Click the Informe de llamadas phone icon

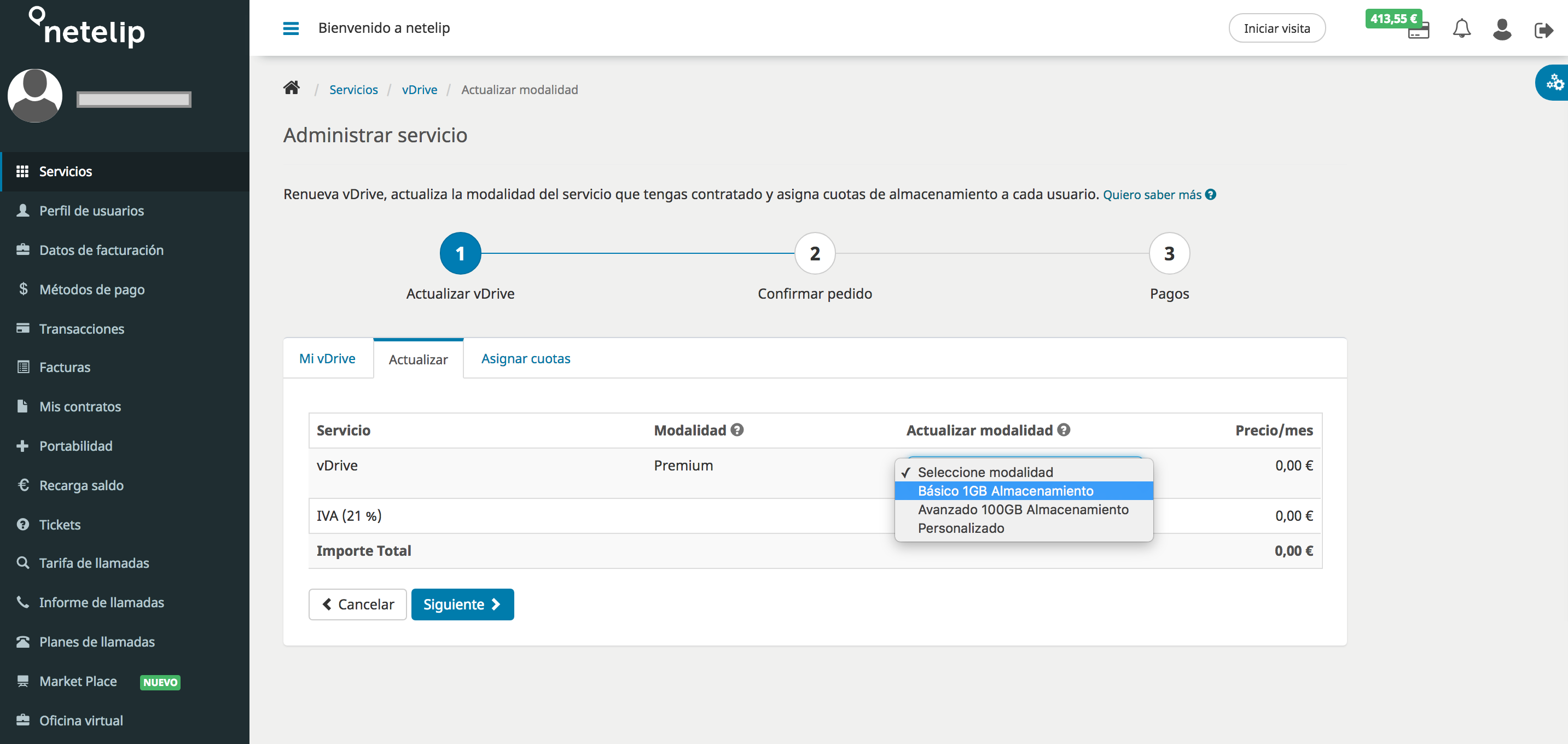pyautogui.click(x=23, y=602)
